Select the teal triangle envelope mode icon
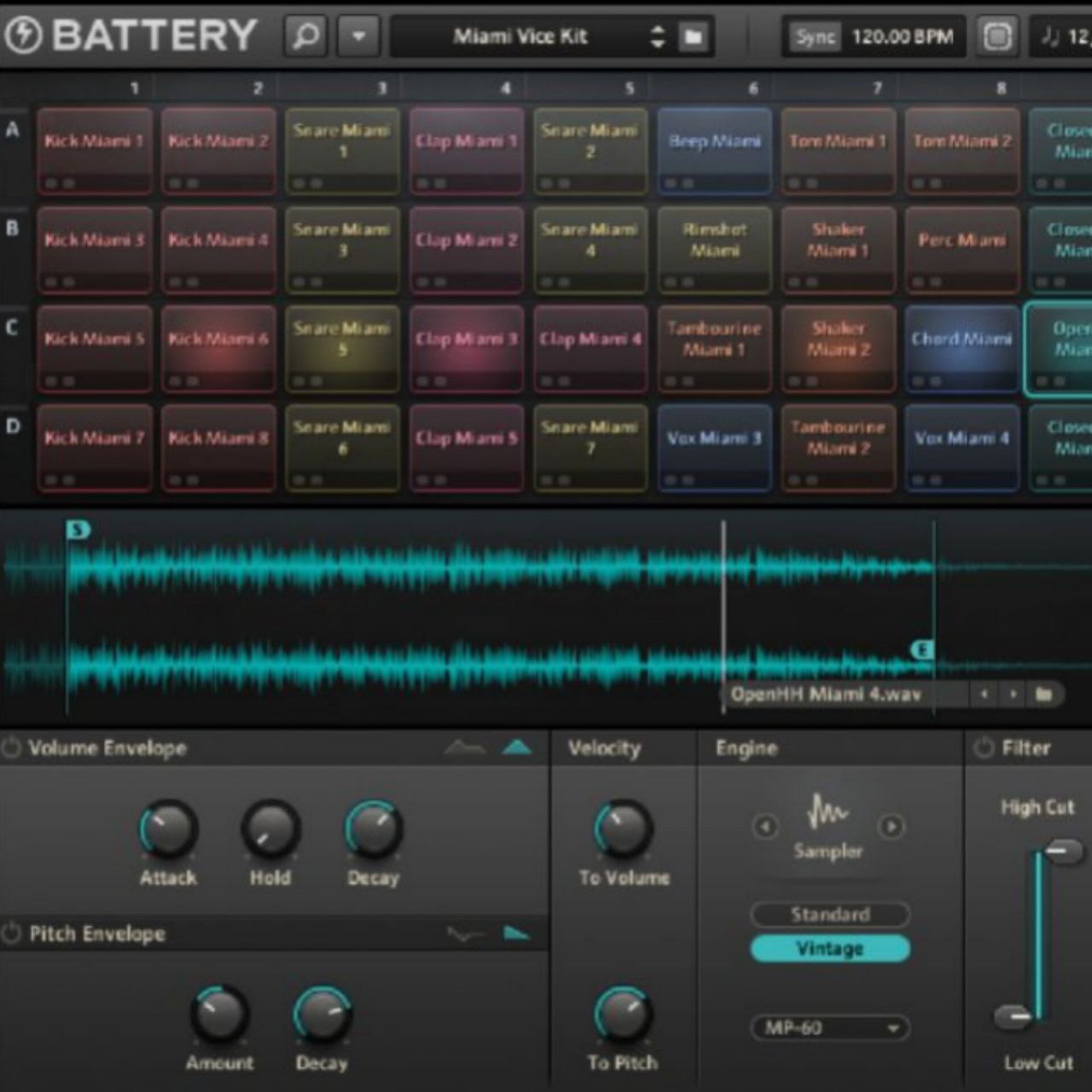 pos(517,748)
